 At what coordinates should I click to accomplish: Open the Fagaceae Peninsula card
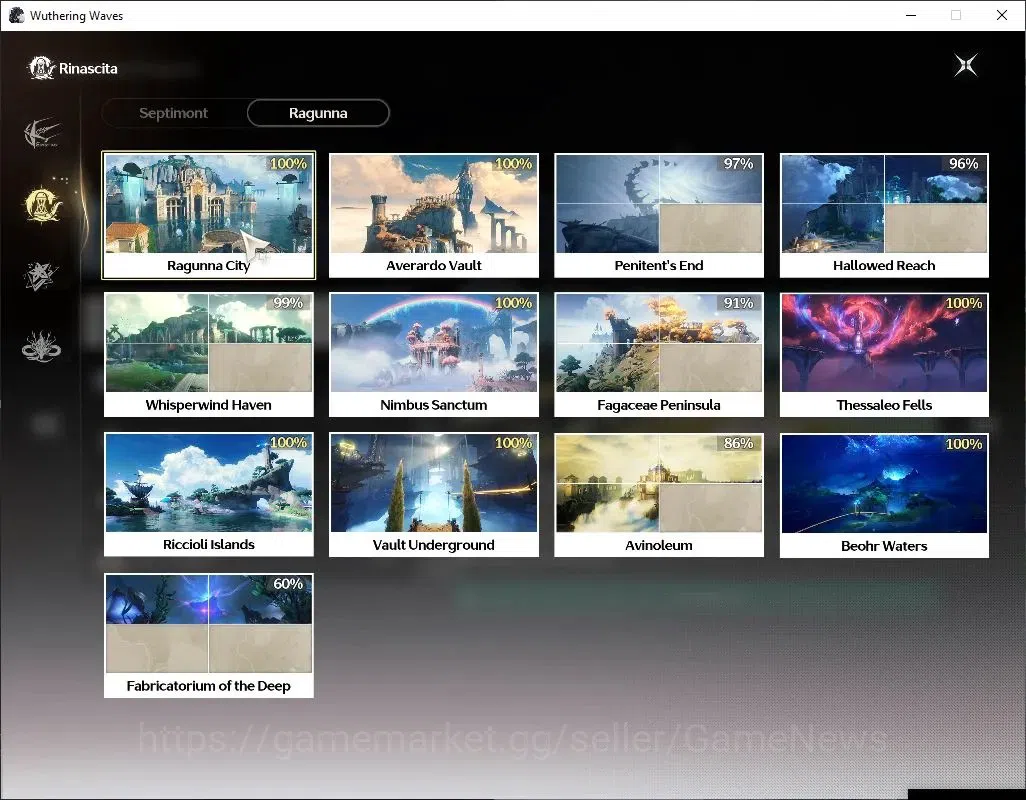tap(659, 355)
